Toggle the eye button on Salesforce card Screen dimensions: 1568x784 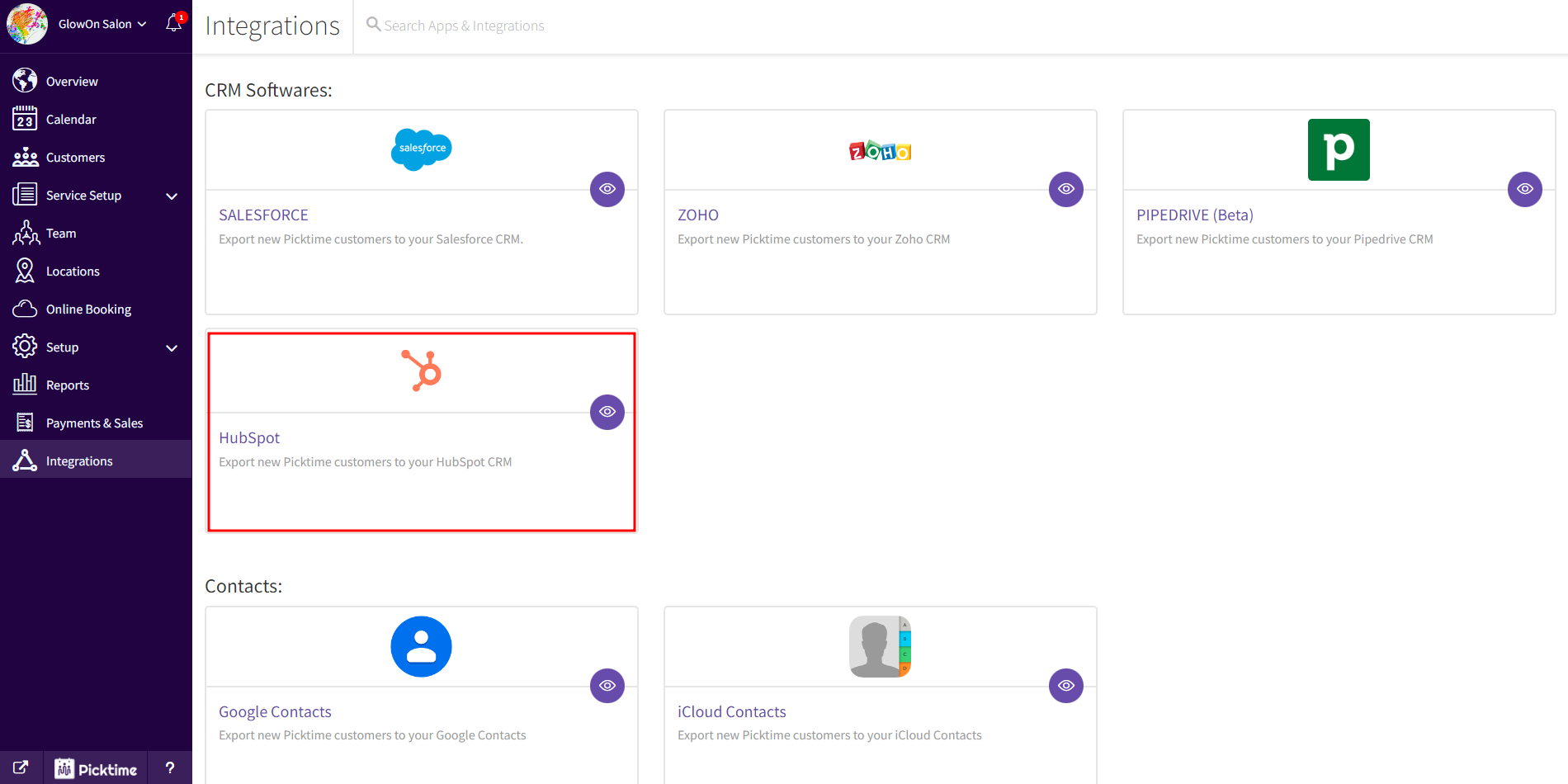607,189
